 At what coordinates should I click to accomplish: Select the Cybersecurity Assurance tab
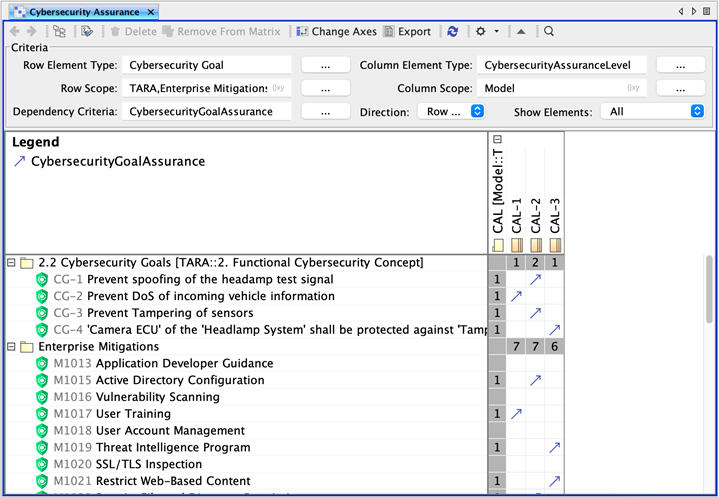pyautogui.click(x=84, y=12)
